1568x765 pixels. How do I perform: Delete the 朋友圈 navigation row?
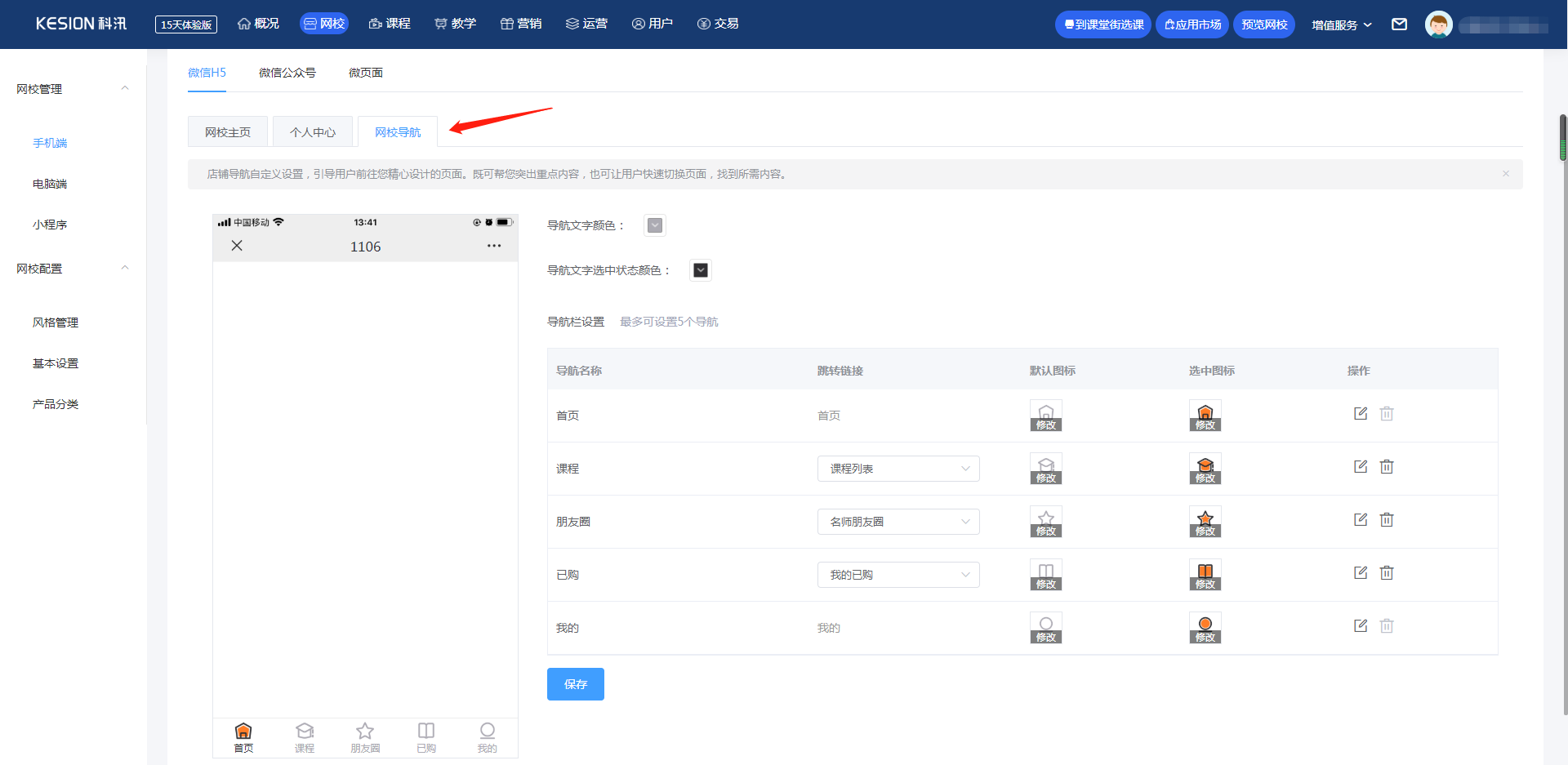click(1386, 520)
